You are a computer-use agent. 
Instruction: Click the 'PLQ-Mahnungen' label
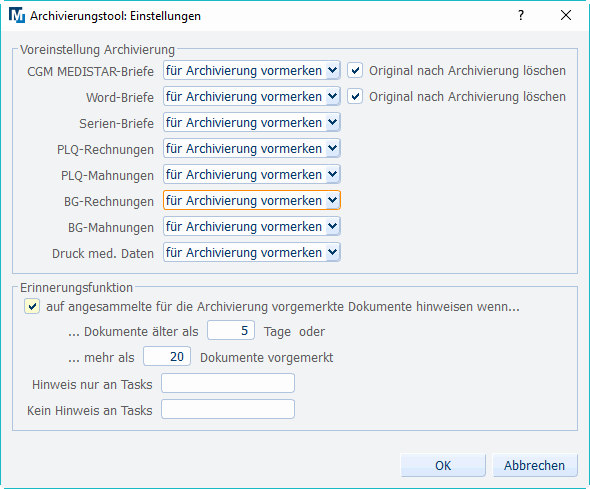click(x=107, y=175)
